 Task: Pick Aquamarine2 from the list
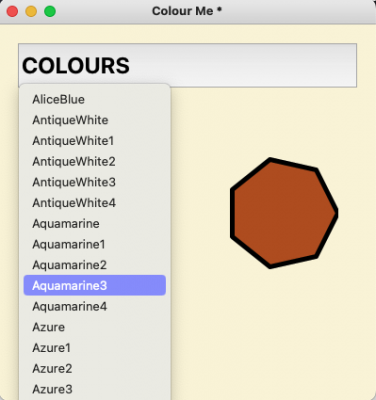click(95, 265)
